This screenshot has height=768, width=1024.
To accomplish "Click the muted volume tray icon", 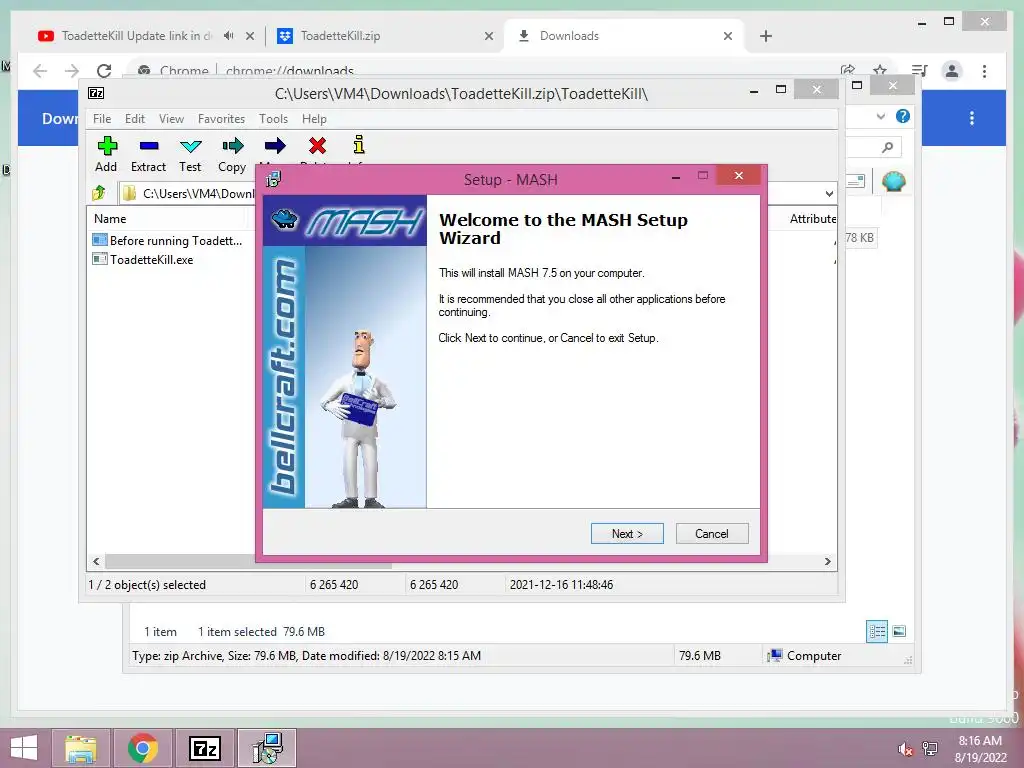I will (x=905, y=749).
